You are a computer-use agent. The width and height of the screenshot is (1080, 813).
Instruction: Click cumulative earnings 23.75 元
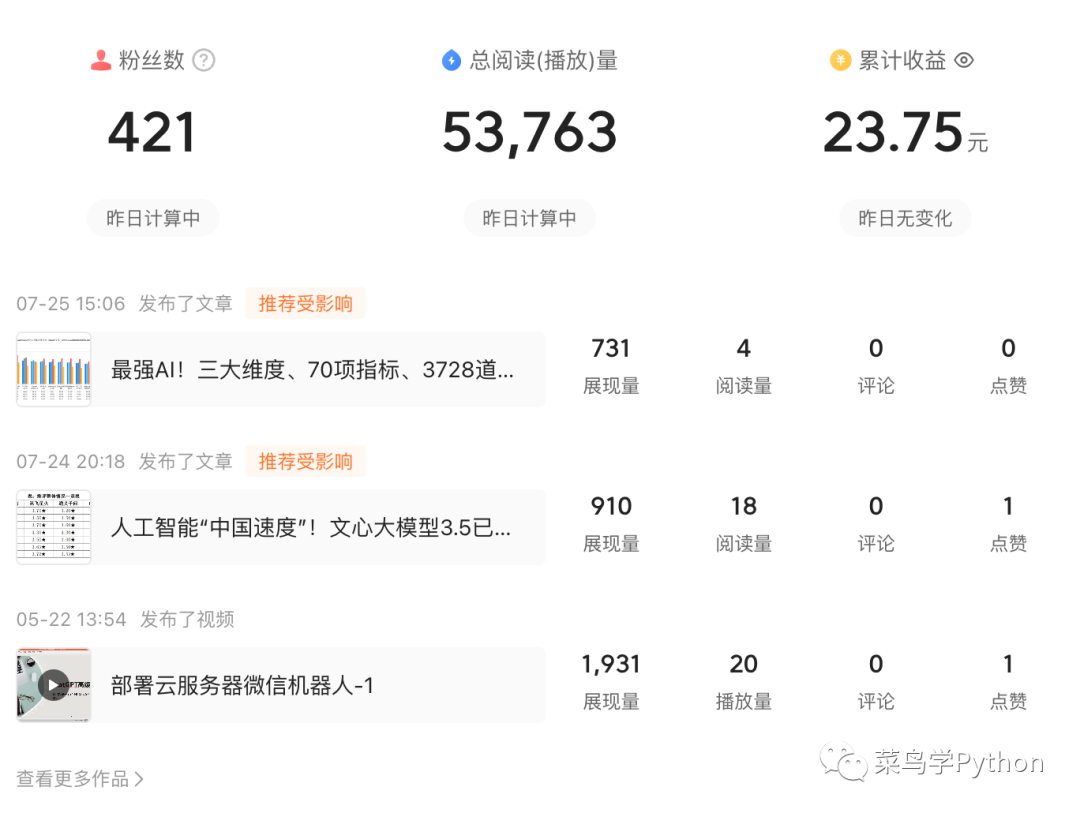[905, 132]
